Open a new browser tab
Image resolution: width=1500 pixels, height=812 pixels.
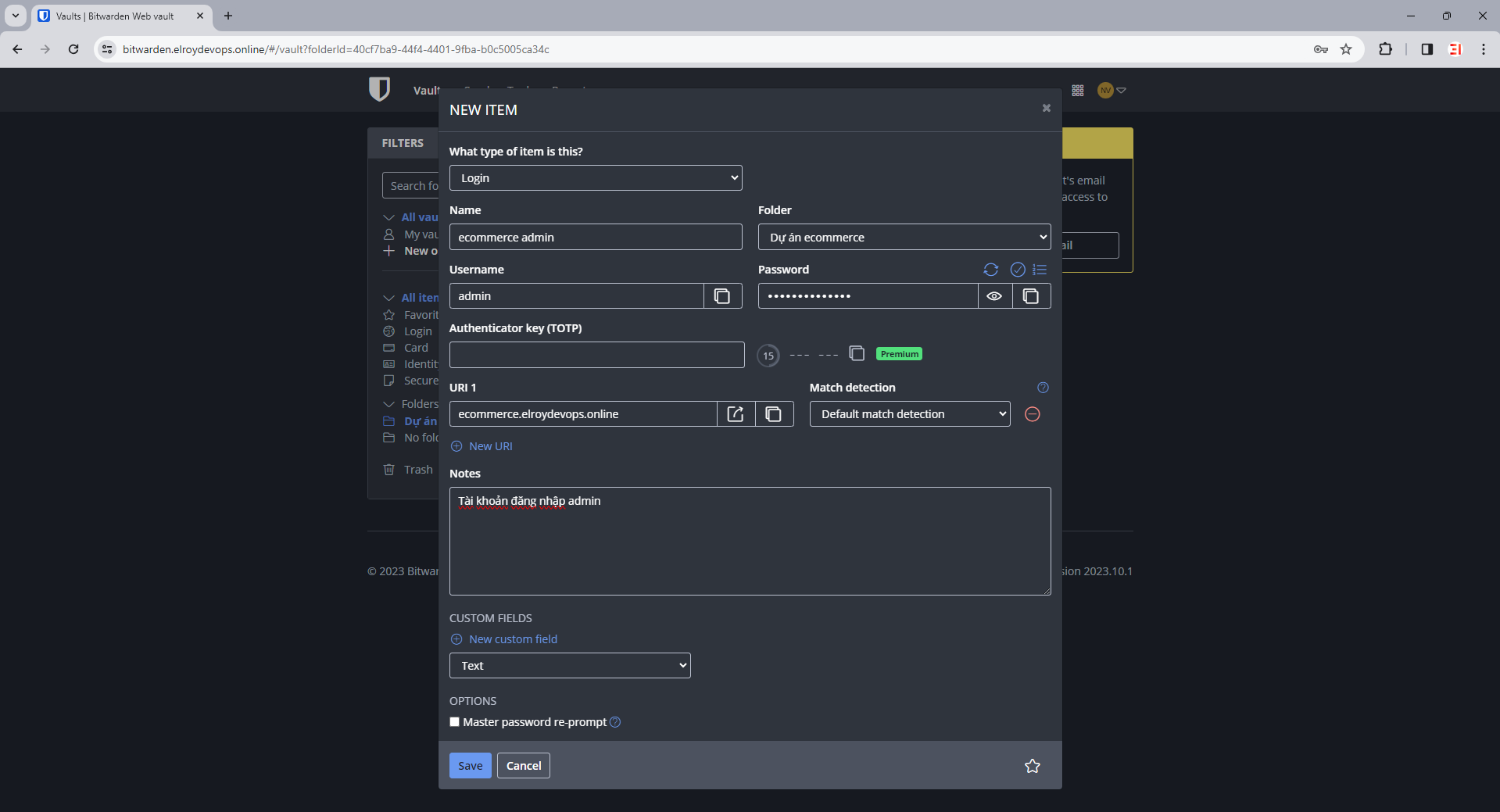pyautogui.click(x=228, y=16)
